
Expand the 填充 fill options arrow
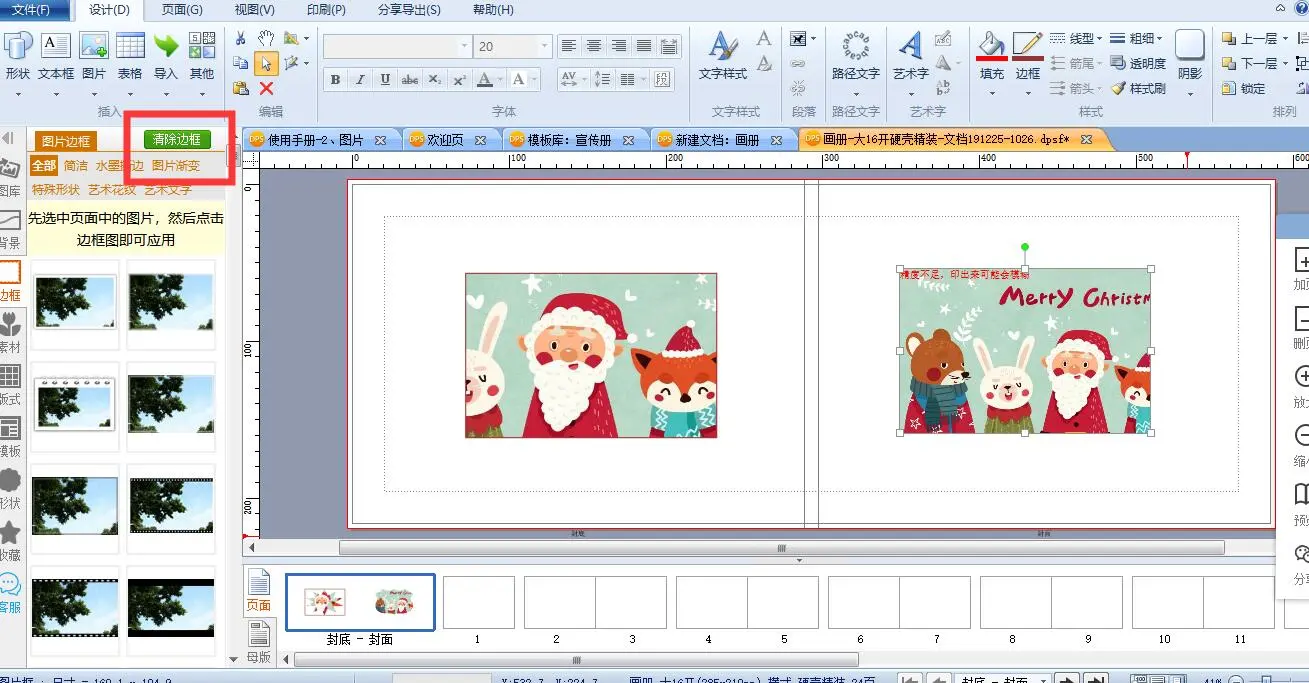(991, 94)
